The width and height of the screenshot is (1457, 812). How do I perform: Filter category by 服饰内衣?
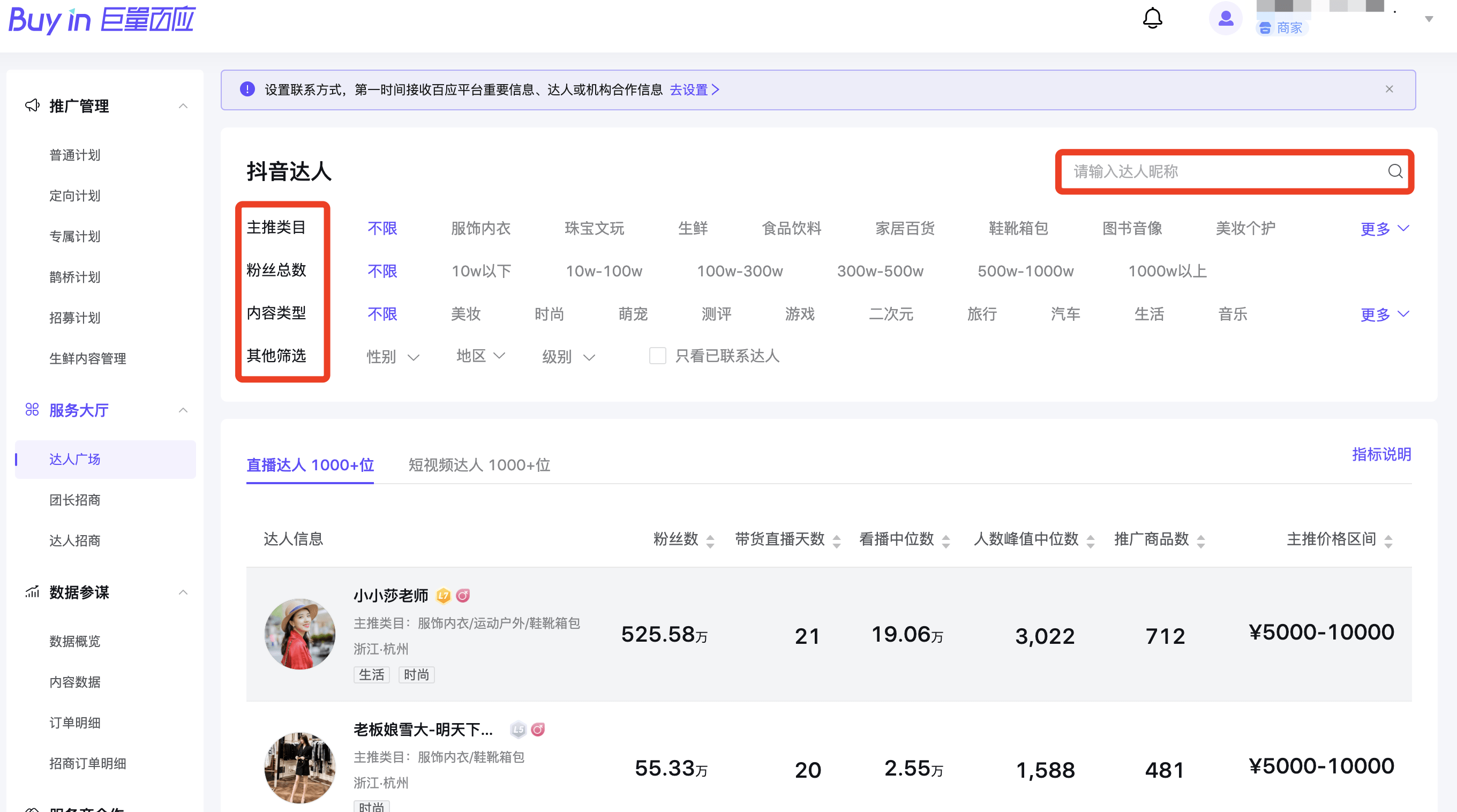481,229
